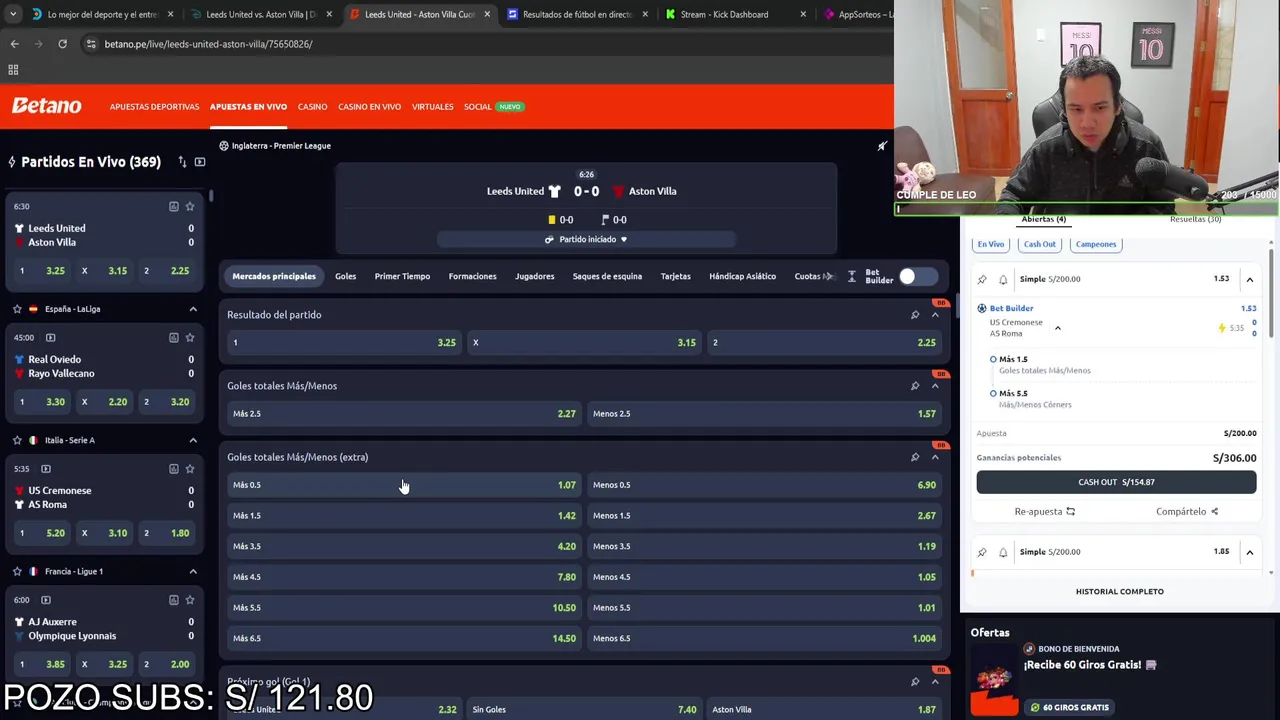Select the Campeones filter chip

tap(1096, 244)
